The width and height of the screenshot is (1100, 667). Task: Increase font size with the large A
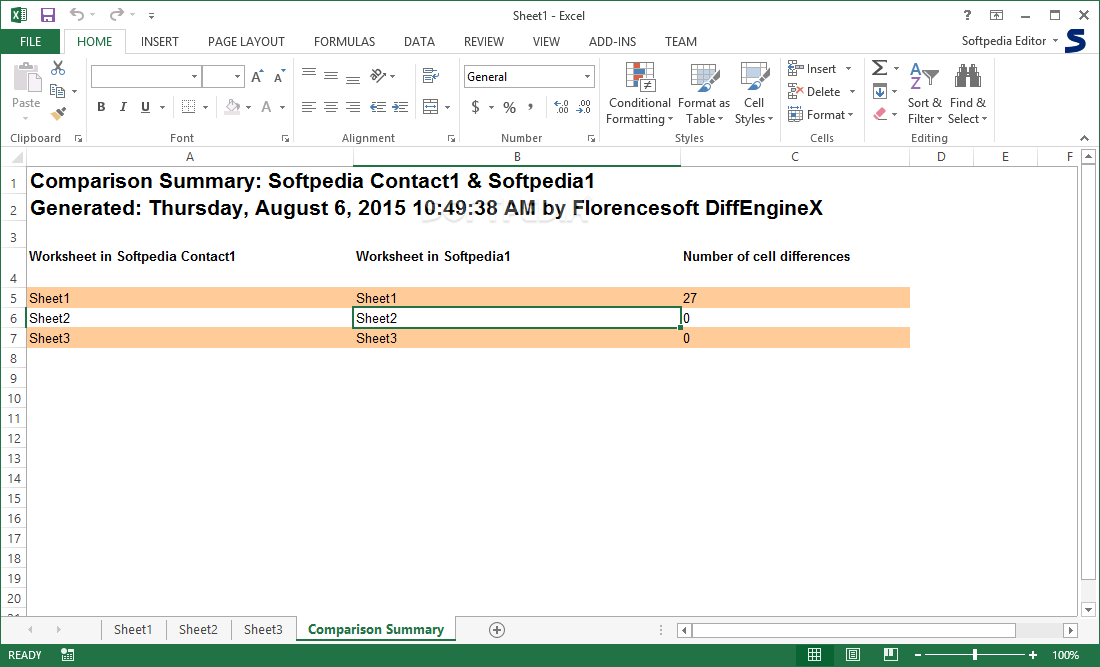(257, 76)
